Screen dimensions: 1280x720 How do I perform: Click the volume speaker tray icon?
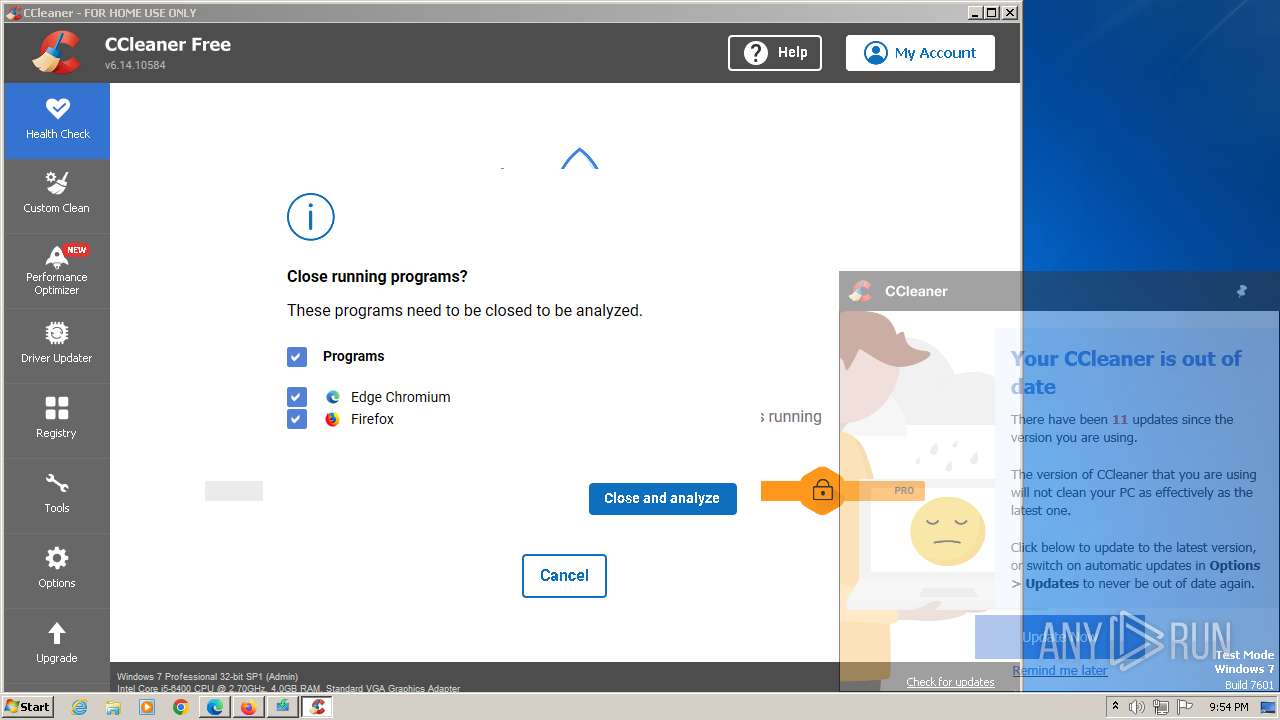[1137, 707]
